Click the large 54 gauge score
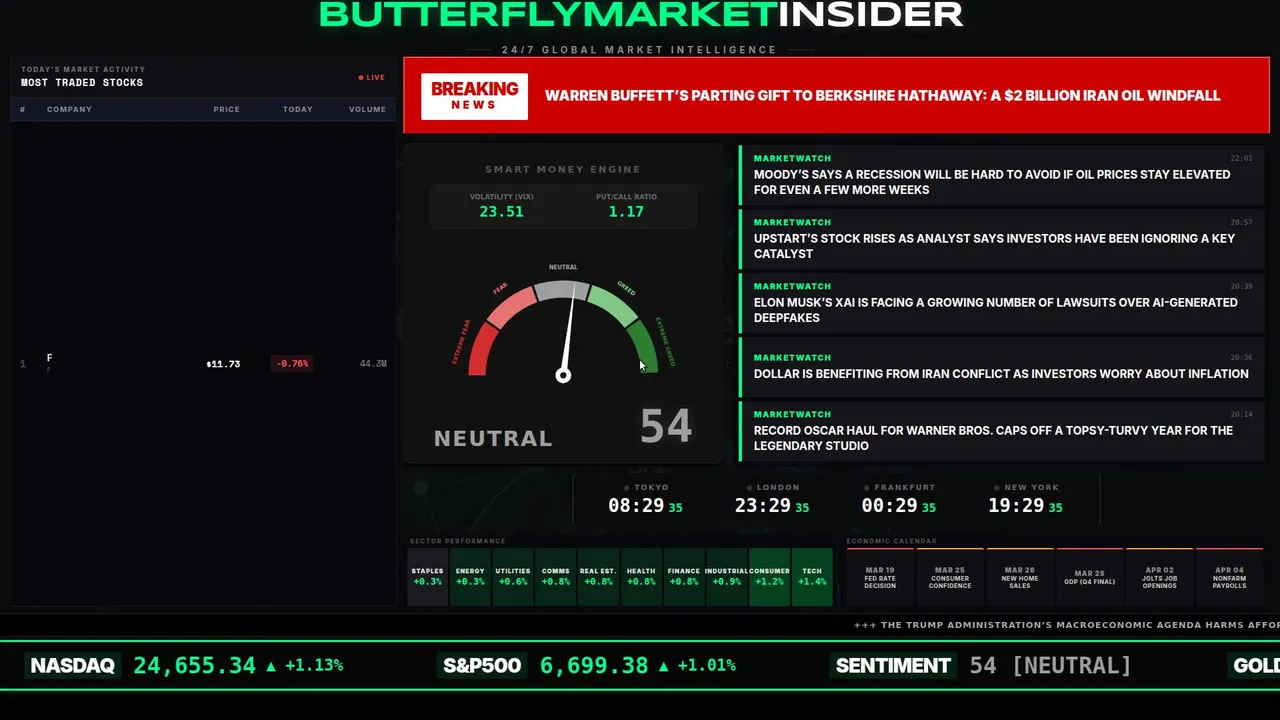 tap(666, 427)
